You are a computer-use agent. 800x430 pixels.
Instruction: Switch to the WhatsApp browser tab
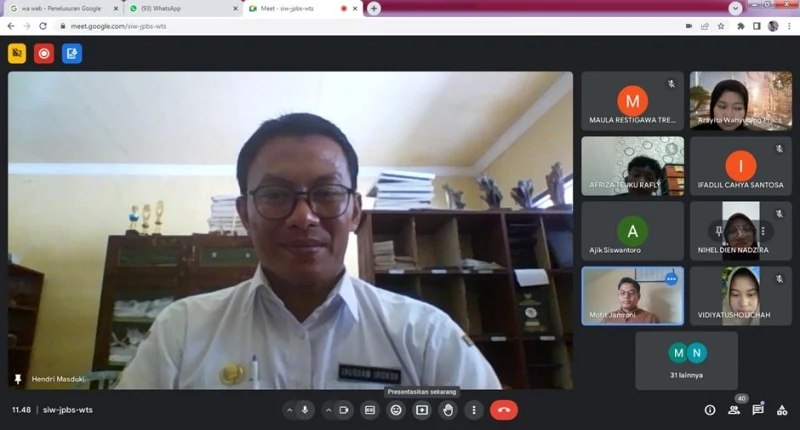tap(181, 9)
